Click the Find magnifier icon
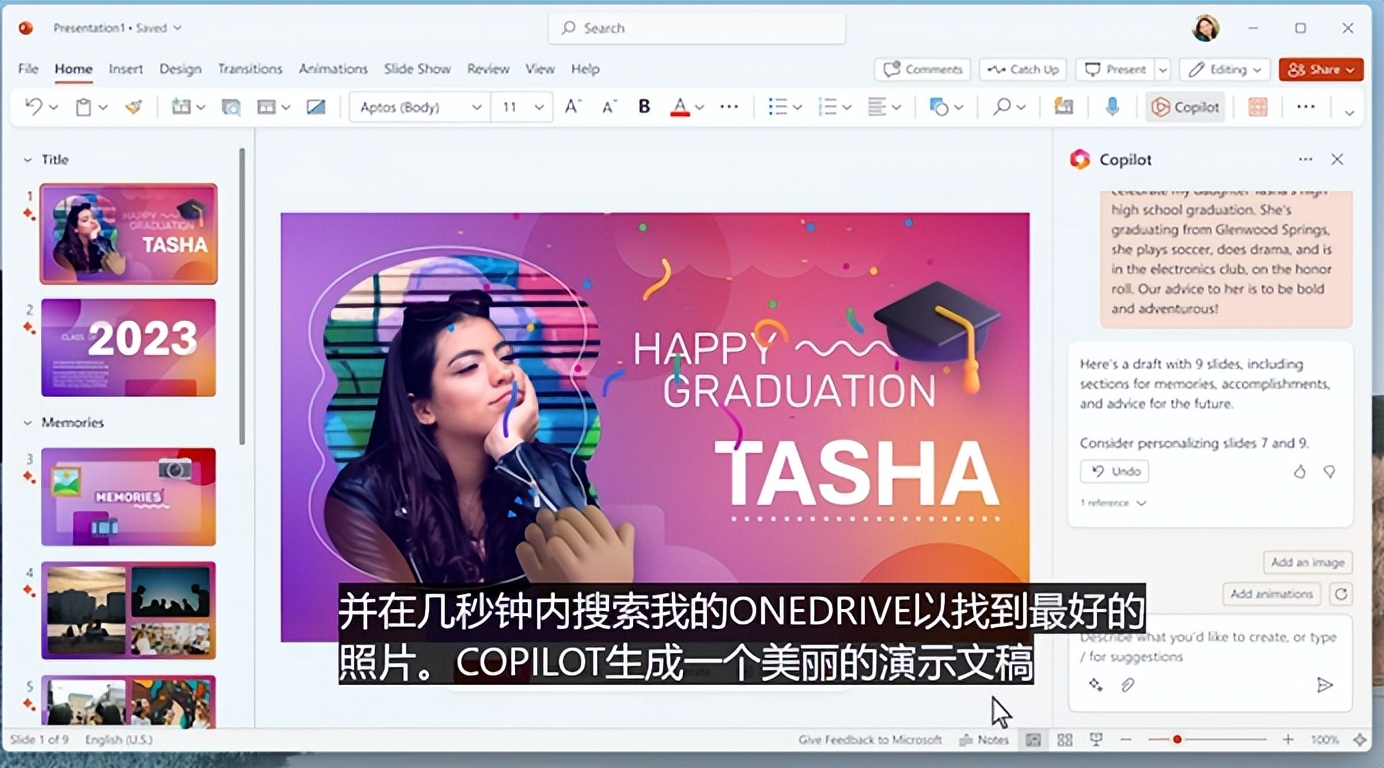The image size is (1384, 768). pyautogui.click(x=1001, y=107)
